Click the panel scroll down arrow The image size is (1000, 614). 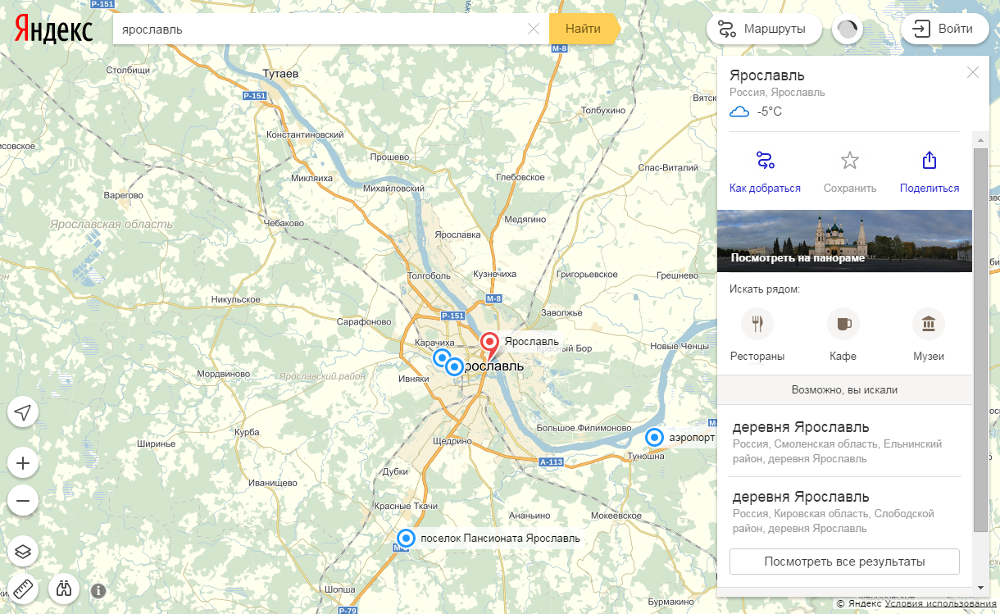(981, 587)
